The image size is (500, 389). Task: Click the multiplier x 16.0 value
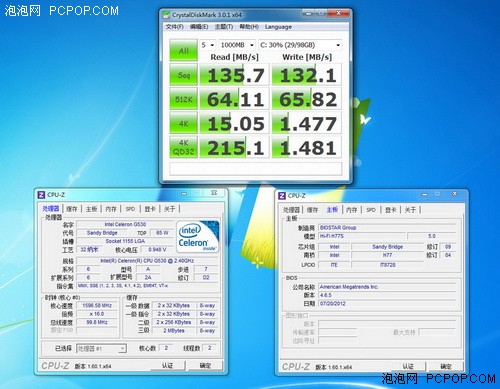click(x=97, y=314)
